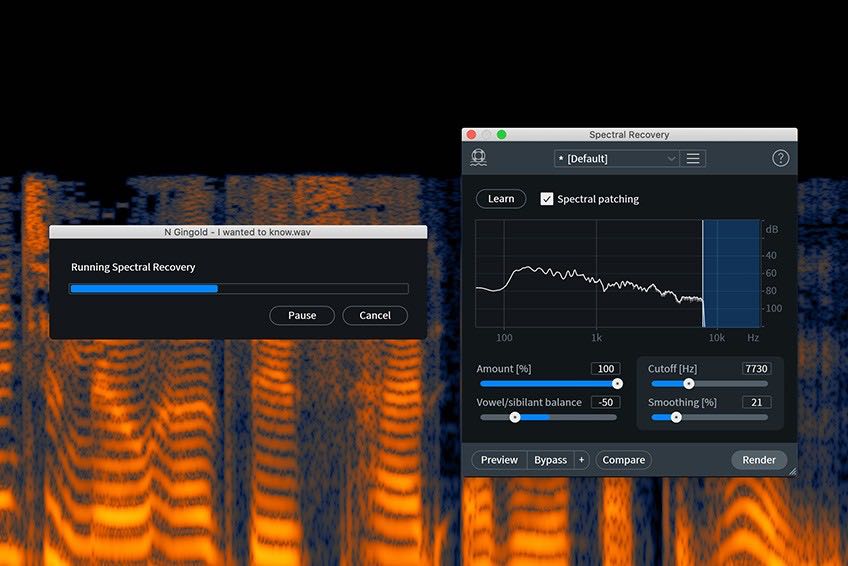The image size is (848, 566).
Task: Click the plus icon next to Bypass
Action: pos(581,460)
